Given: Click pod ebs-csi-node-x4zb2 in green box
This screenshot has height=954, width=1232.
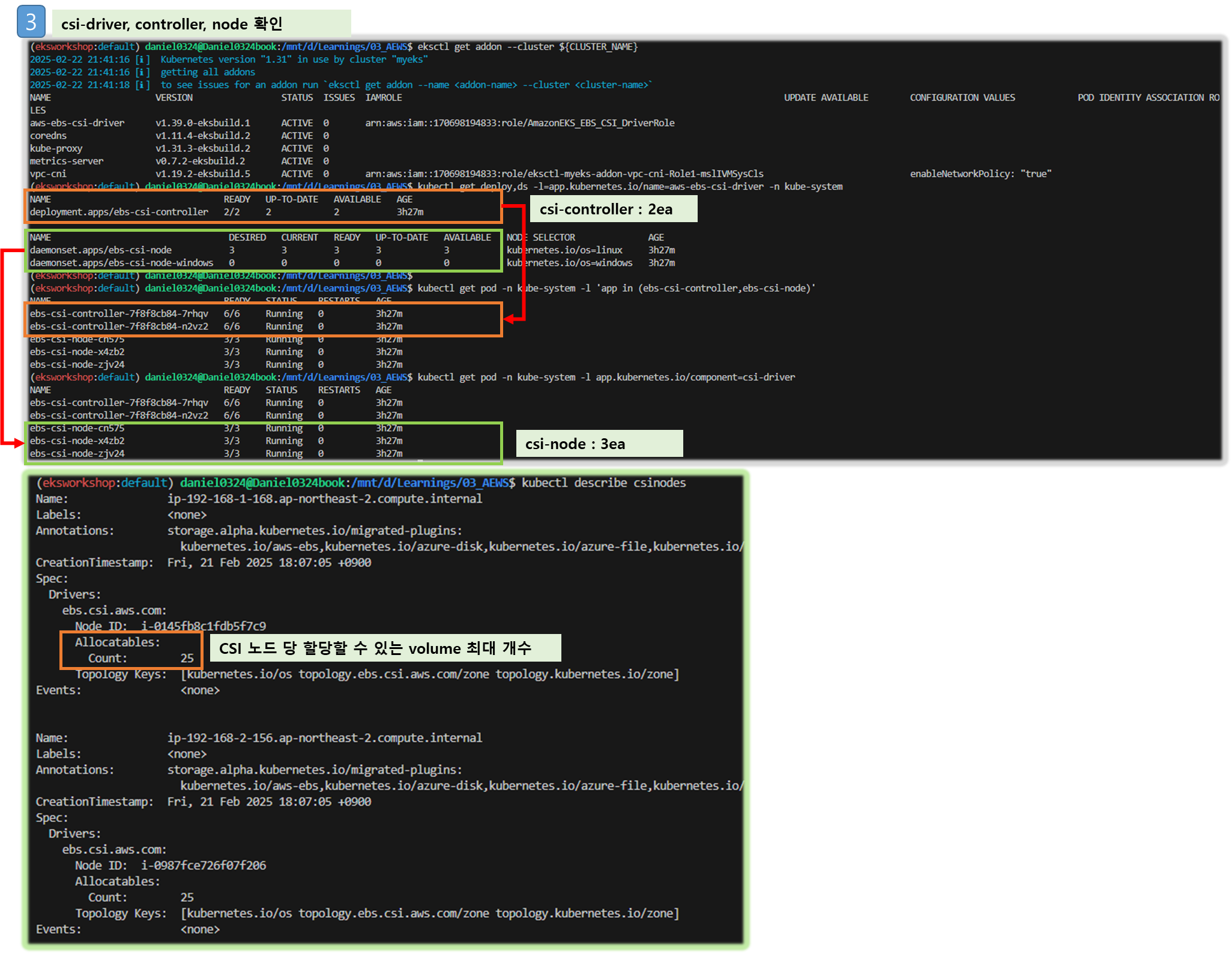Looking at the screenshot, I should 77,441.
